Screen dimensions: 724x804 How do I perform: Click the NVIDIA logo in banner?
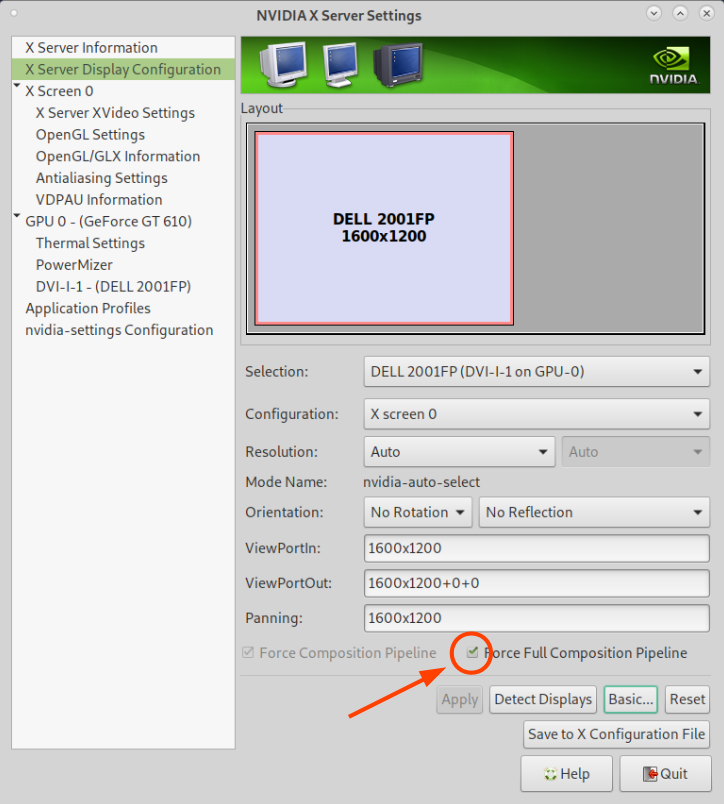pyautogui.click(x=674, y=66)
